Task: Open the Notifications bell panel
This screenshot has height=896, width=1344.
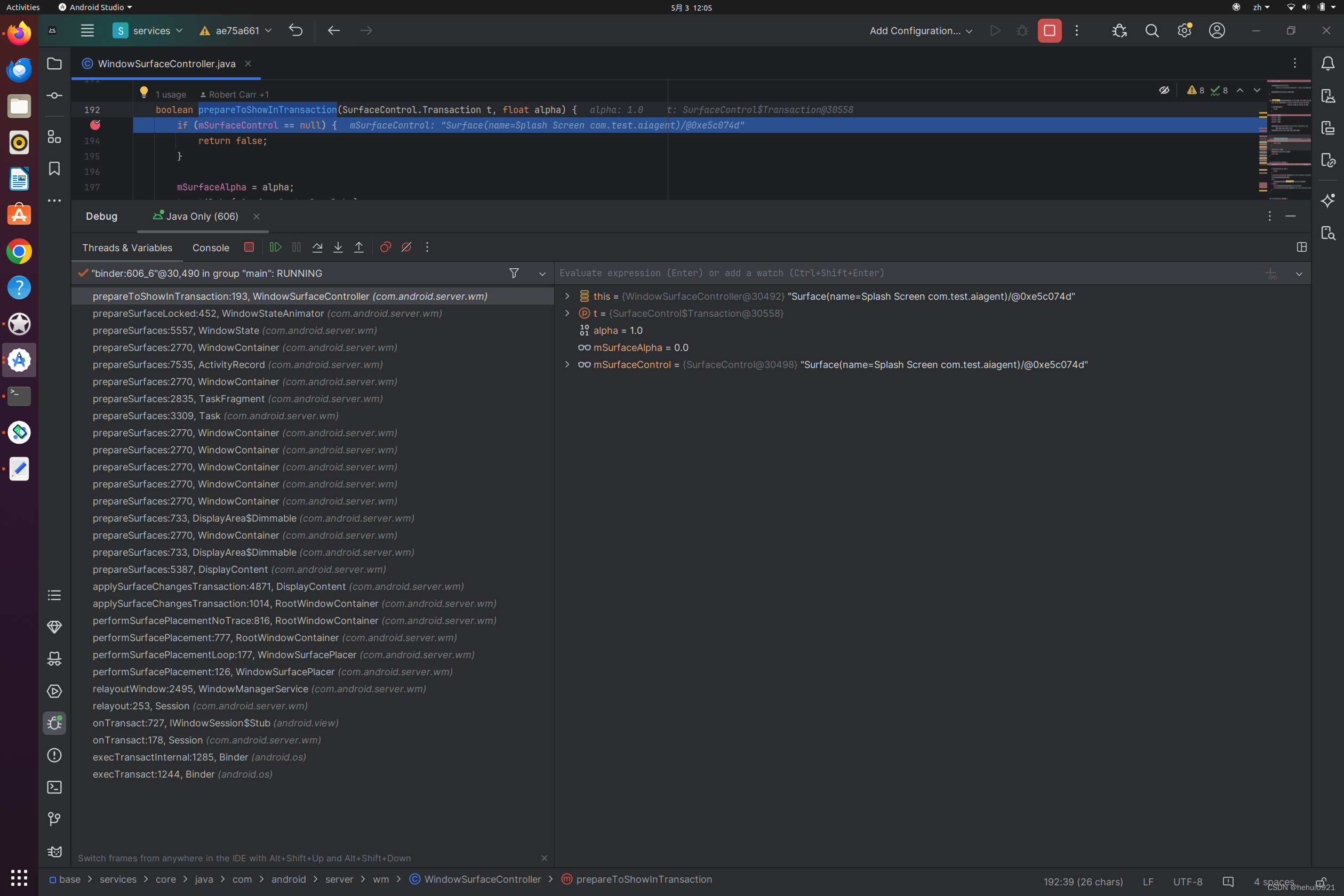Action: click(x=1328, y=63)
